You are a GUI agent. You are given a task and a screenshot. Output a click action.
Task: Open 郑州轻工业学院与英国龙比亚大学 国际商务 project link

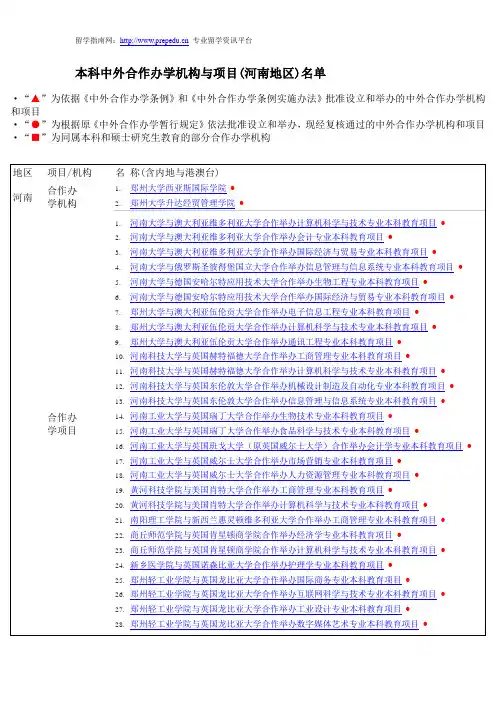pos(266,579)
